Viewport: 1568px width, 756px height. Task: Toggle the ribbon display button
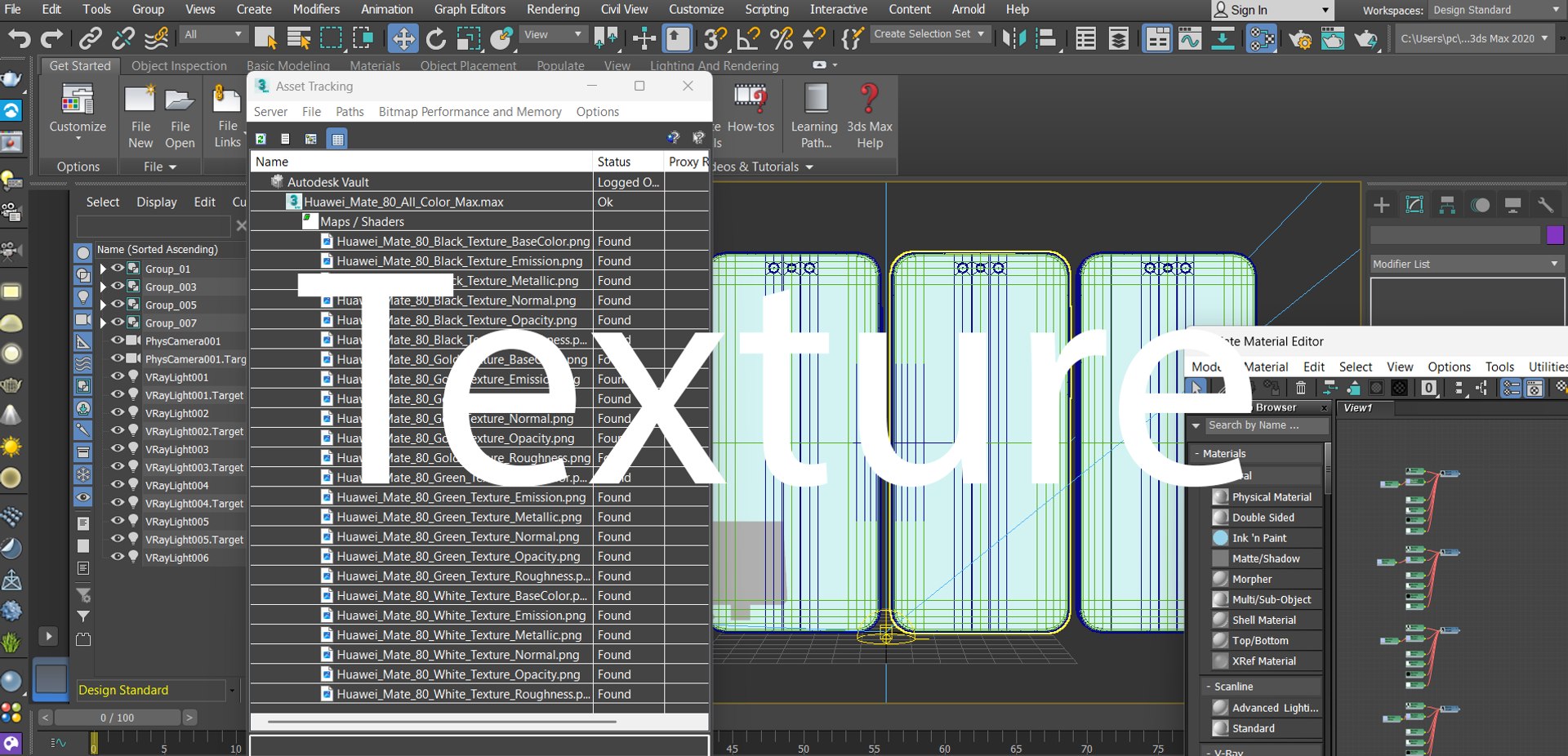1157,38
